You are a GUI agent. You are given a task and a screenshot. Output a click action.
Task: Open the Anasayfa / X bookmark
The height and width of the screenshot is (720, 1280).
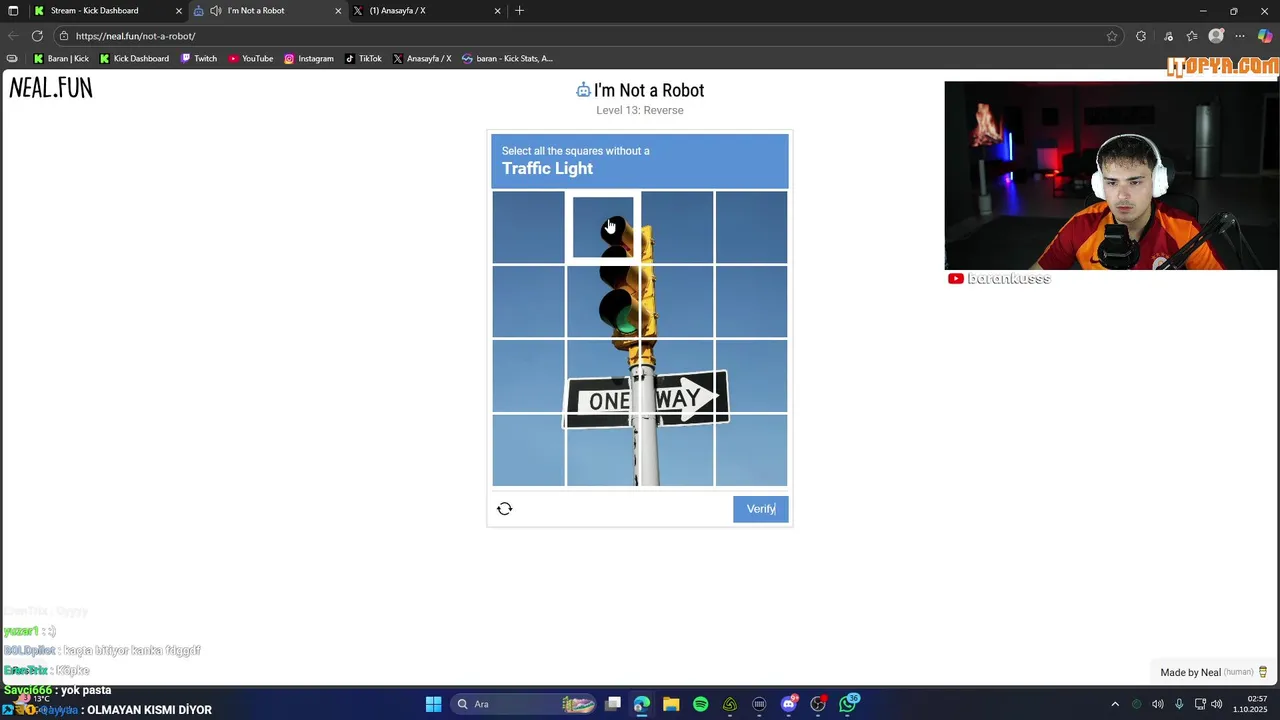point(422,58)
